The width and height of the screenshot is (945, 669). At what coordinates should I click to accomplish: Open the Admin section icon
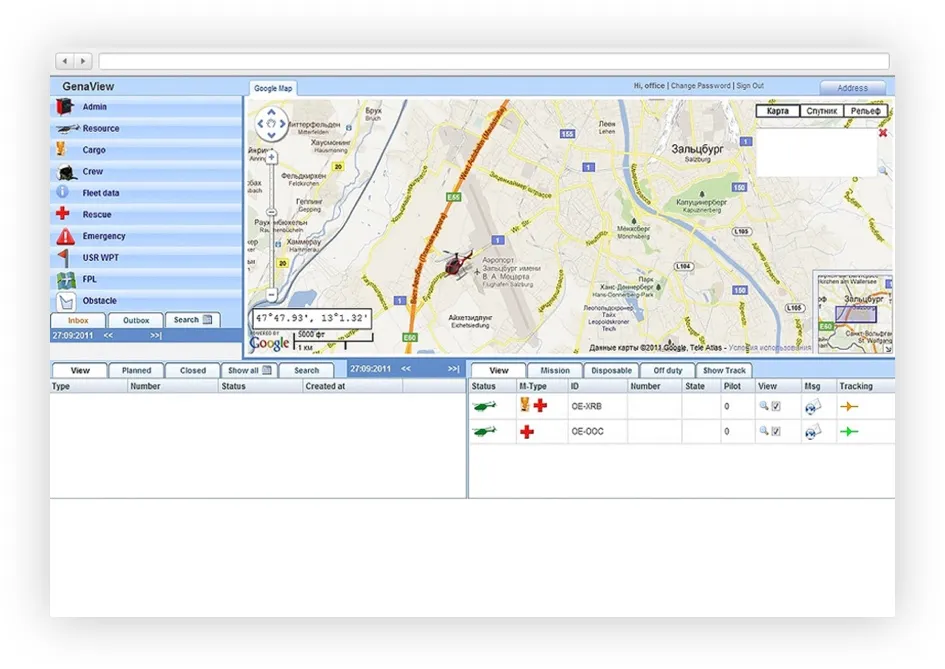64,107
